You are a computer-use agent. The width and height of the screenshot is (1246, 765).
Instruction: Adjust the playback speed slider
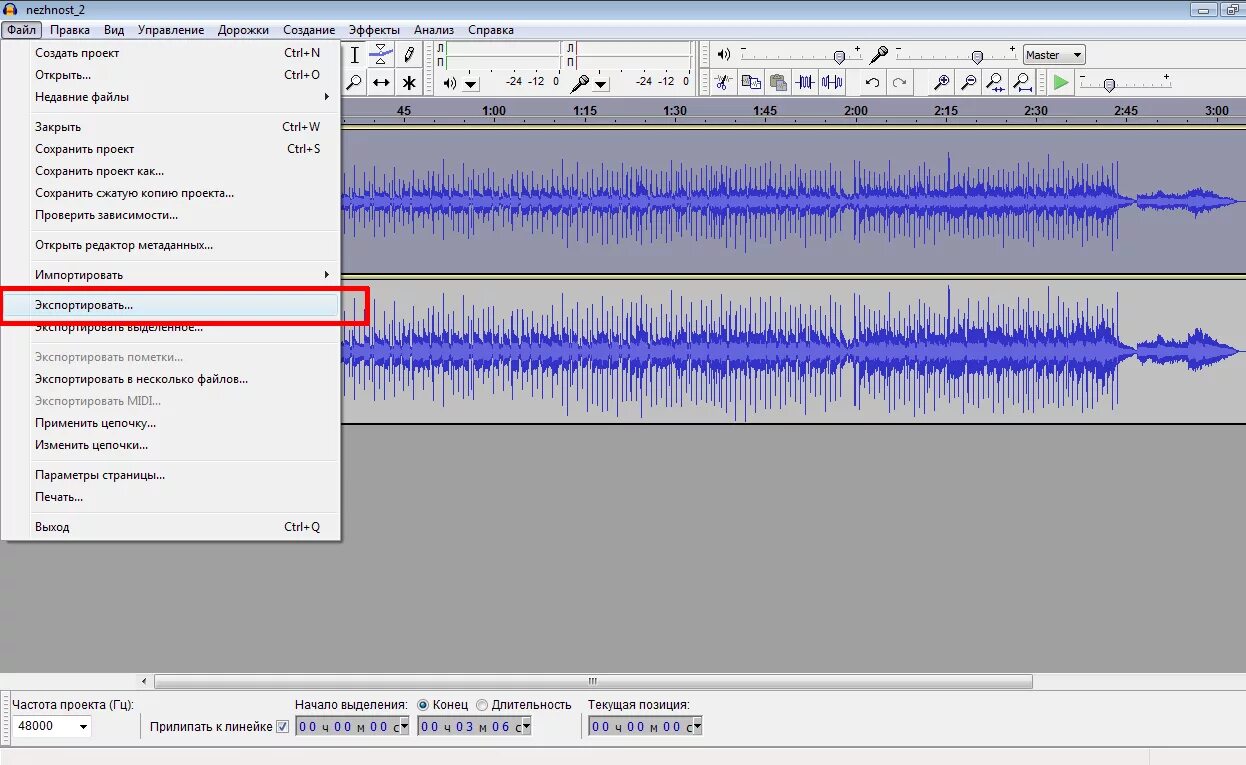[1109, 85]
